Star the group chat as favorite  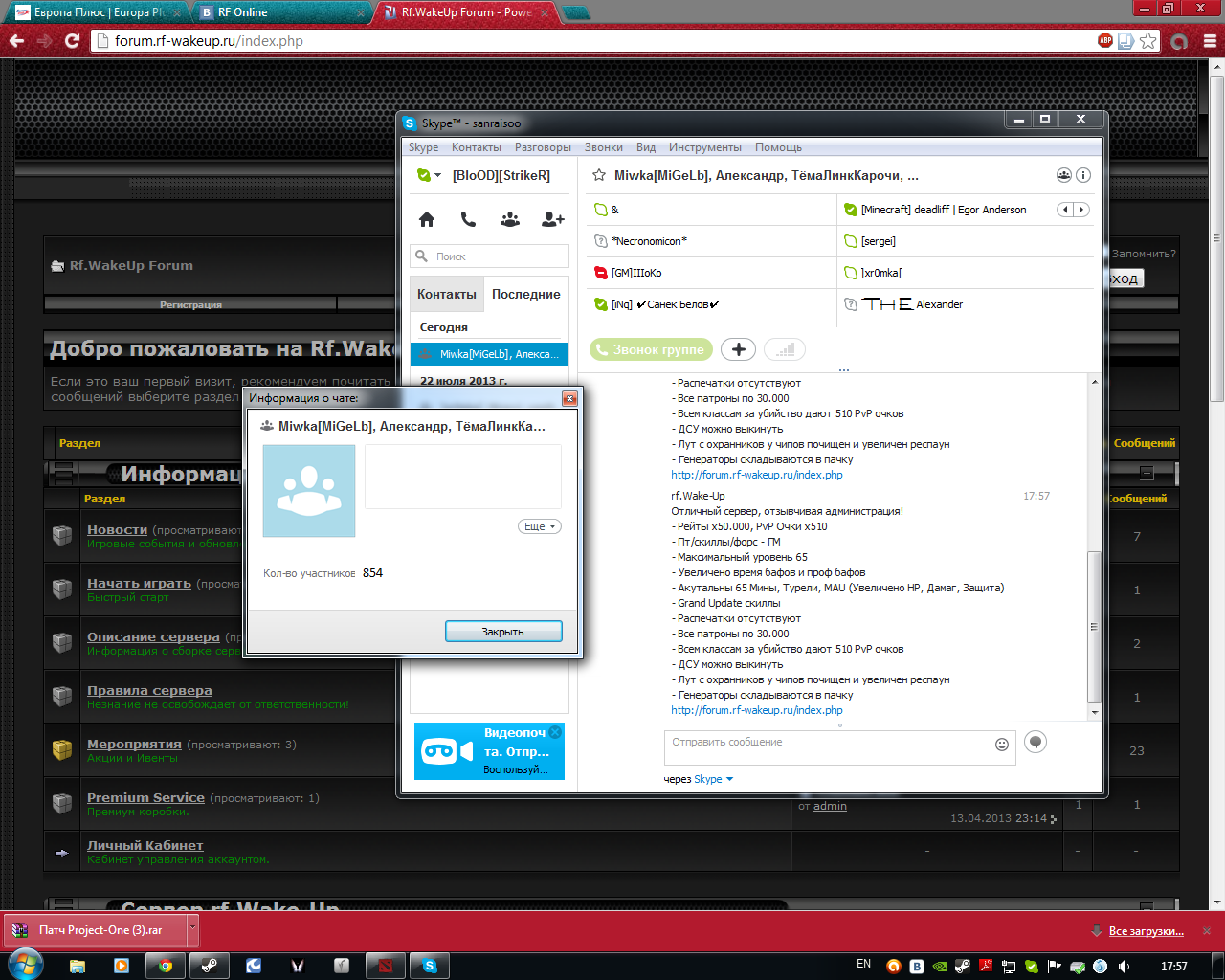tap(599, 175)
